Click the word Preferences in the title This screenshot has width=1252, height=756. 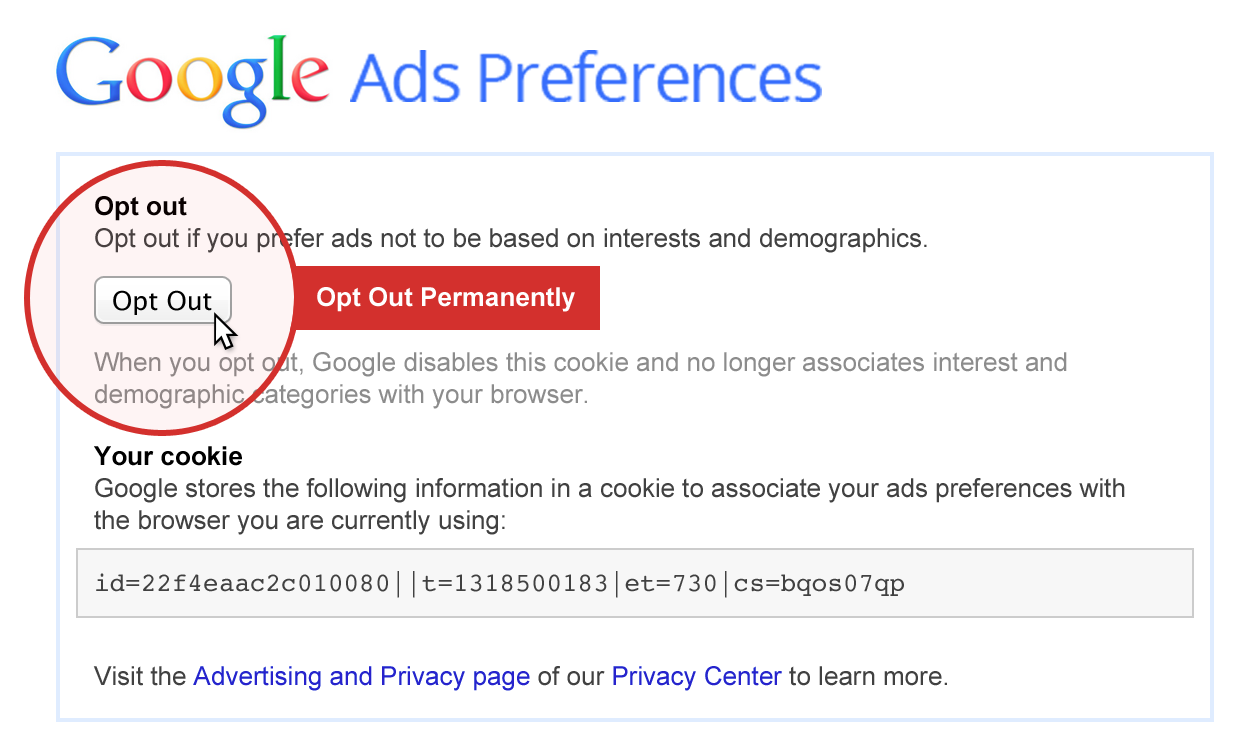click(x=648, y=80)
